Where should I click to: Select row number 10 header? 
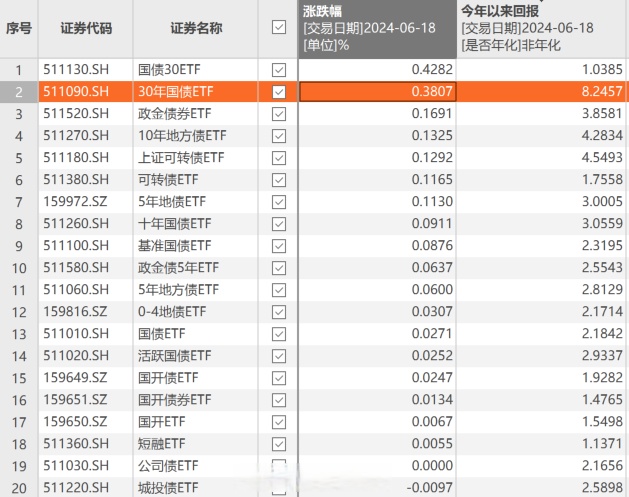pos(19,268)
